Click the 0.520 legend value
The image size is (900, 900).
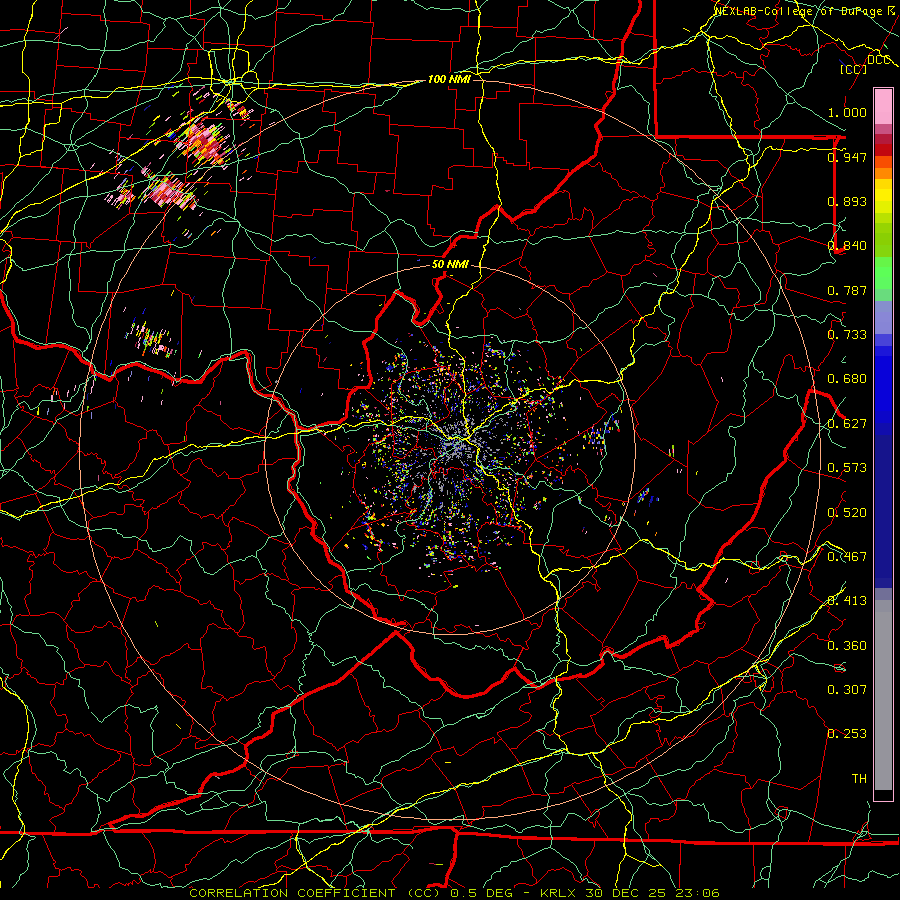click(847, 513)
